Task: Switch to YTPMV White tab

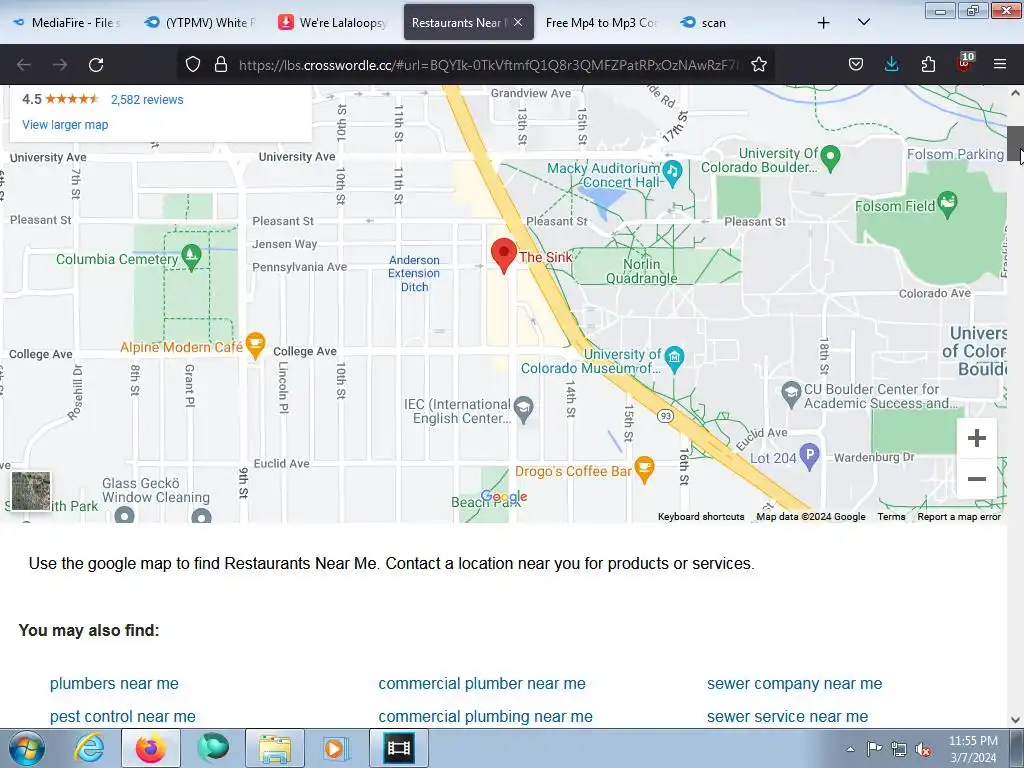Action: click(202, 23)
